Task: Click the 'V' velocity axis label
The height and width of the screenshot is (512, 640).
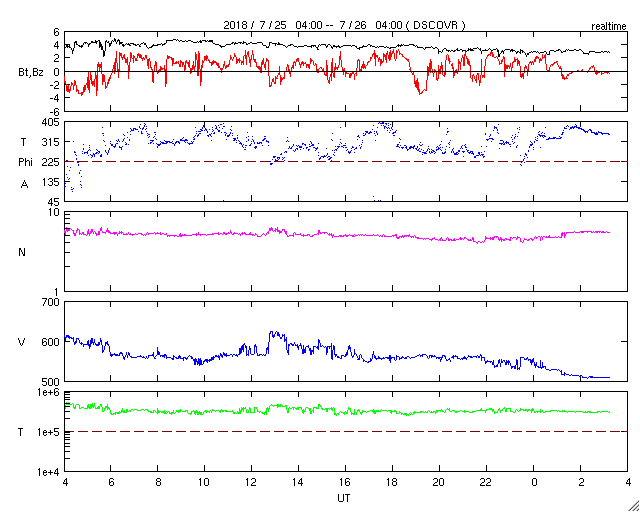Action: click(x=22, y=342)
